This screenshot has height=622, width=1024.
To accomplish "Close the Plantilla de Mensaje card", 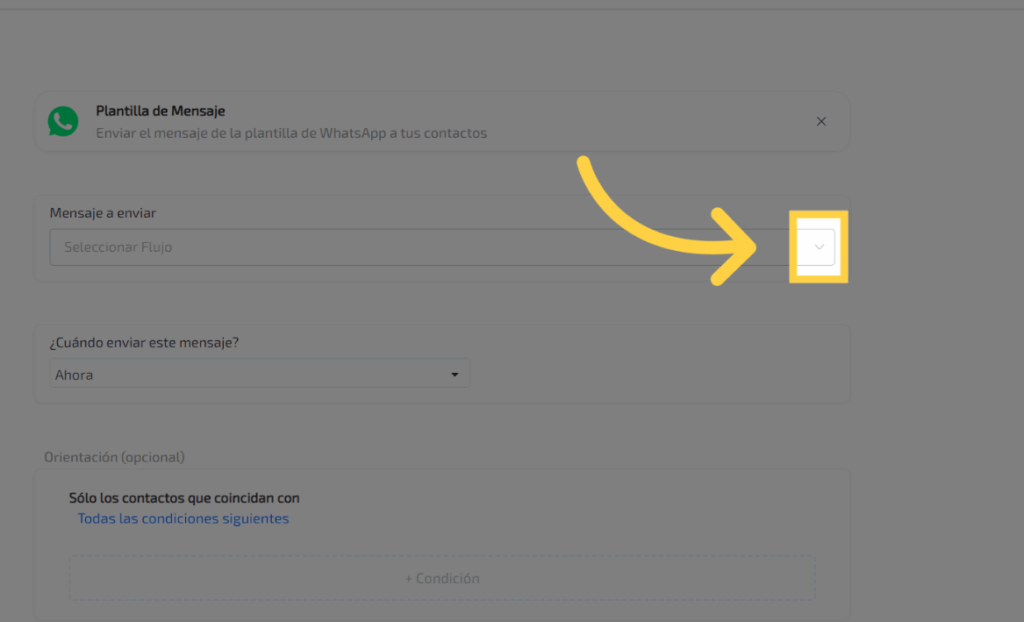I will pos(821,122).
